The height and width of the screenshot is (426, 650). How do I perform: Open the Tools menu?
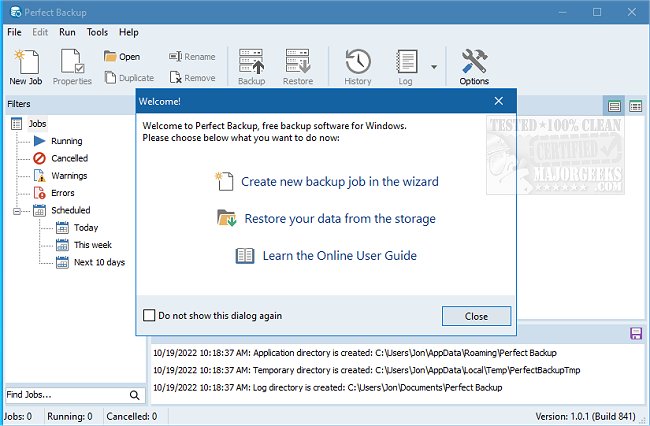tap(97, 32)
